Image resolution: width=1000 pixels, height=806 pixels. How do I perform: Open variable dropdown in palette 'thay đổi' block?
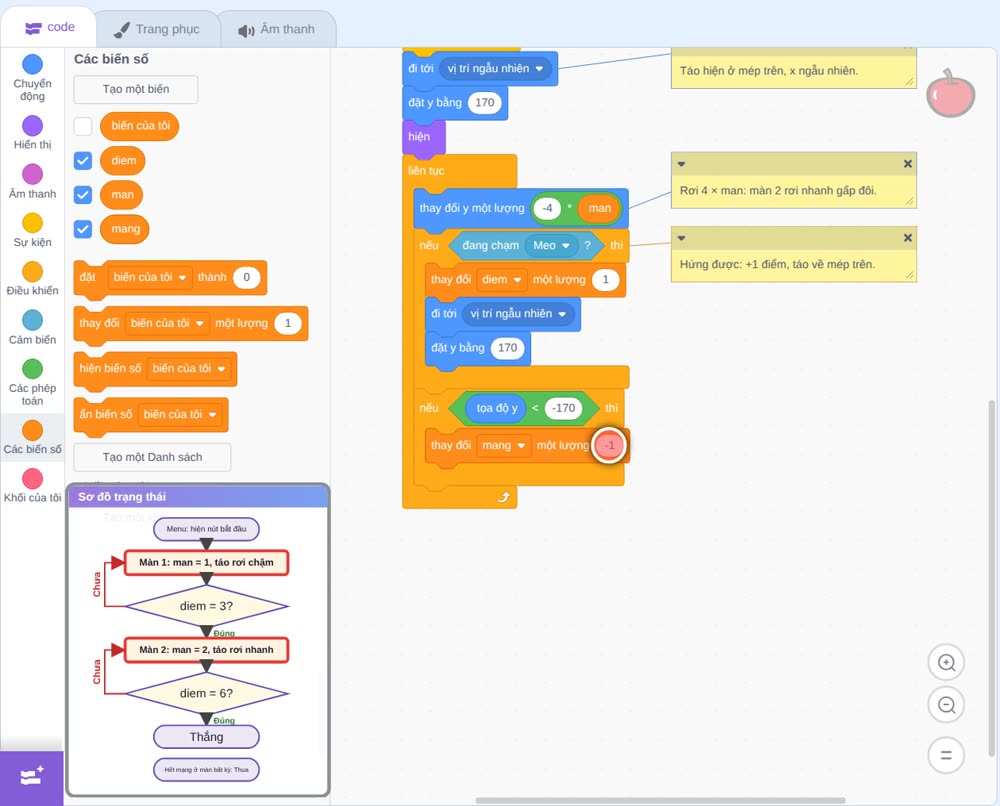[166, 323]
